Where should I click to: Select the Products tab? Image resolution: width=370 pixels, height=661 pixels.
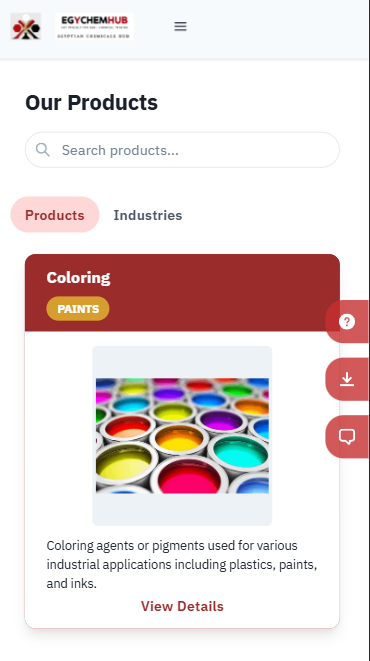(x=55, y=215)
